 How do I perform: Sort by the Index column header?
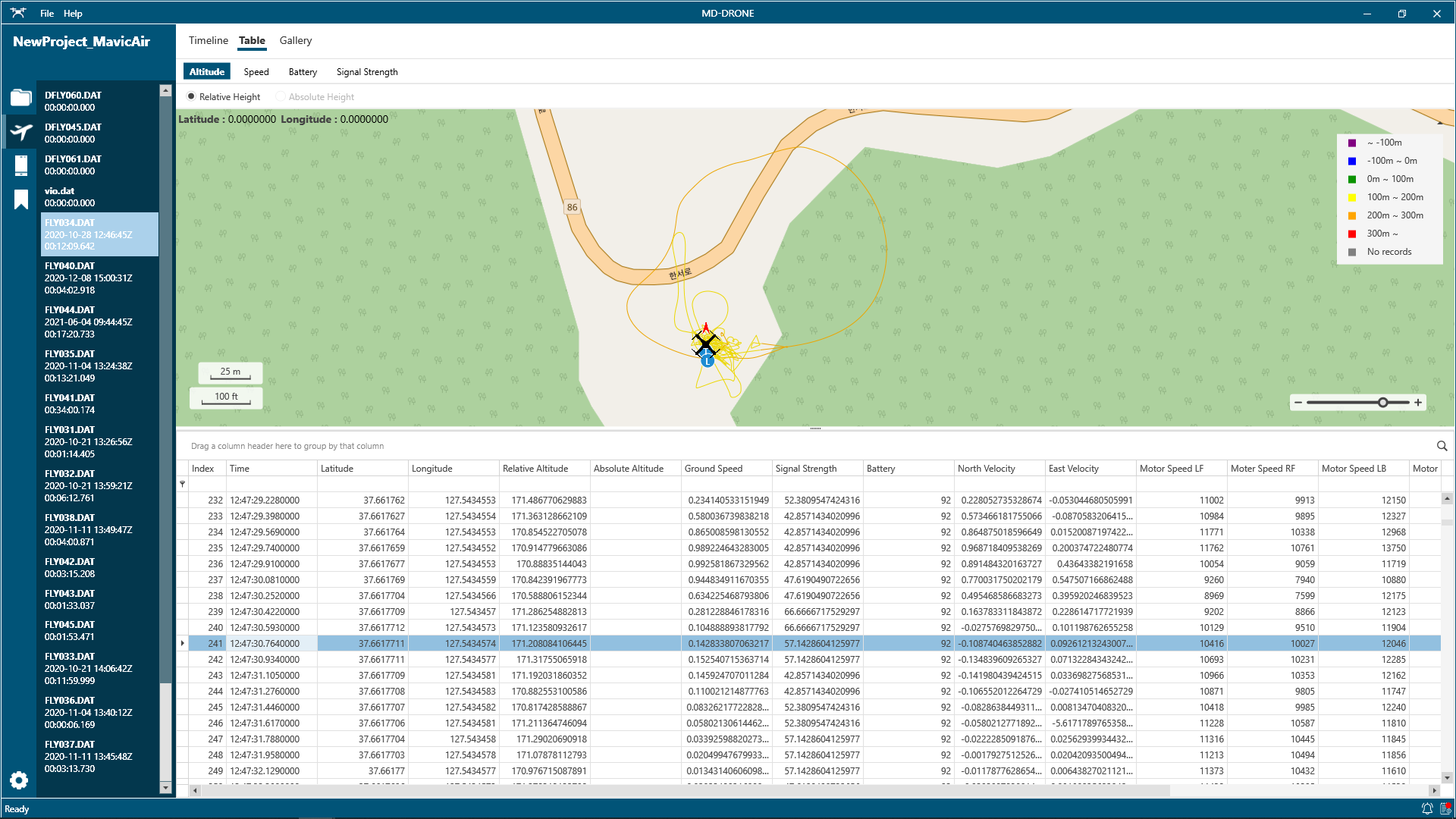click(207, 469)
